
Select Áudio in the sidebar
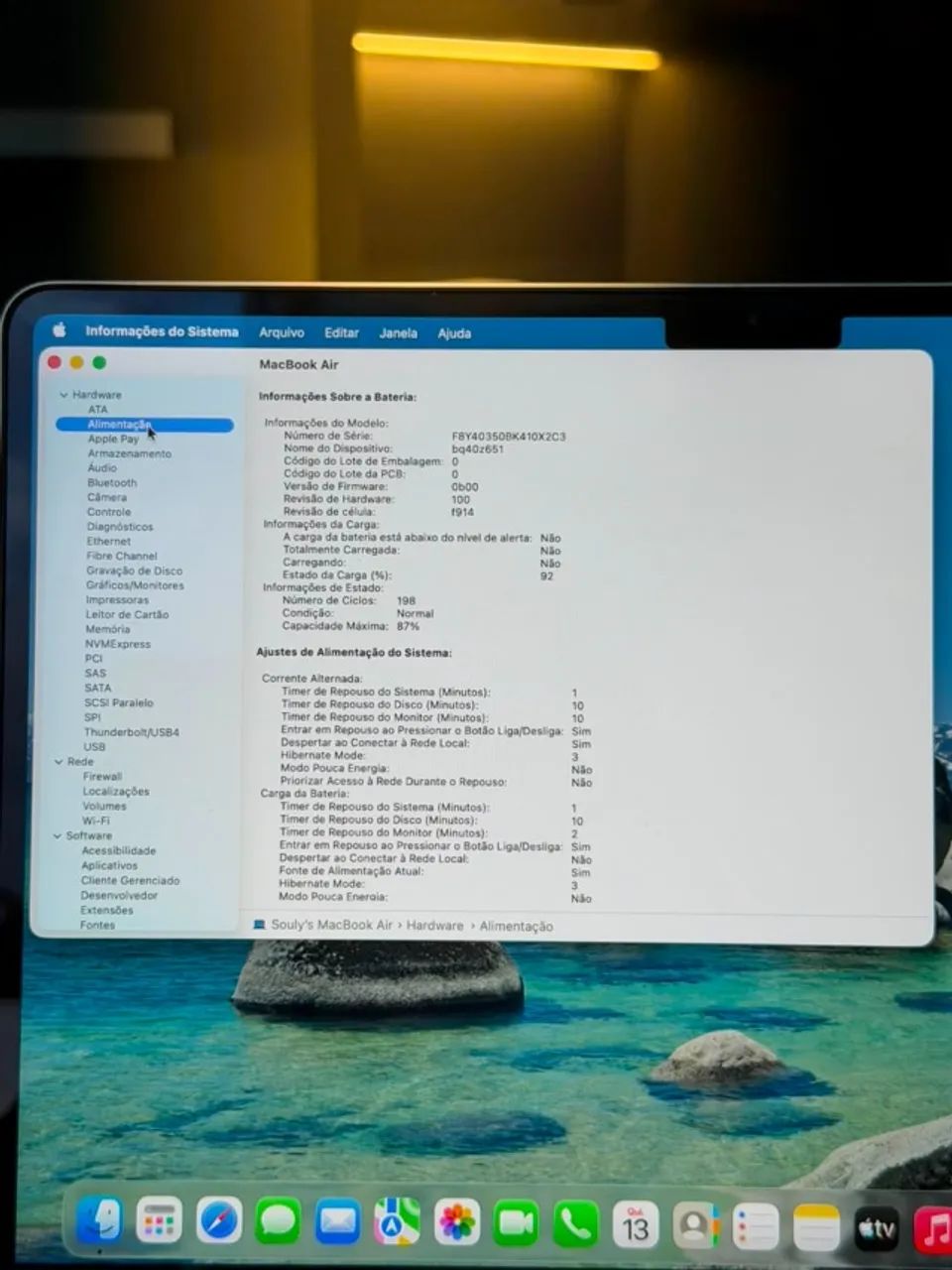[x=102, y=467]
